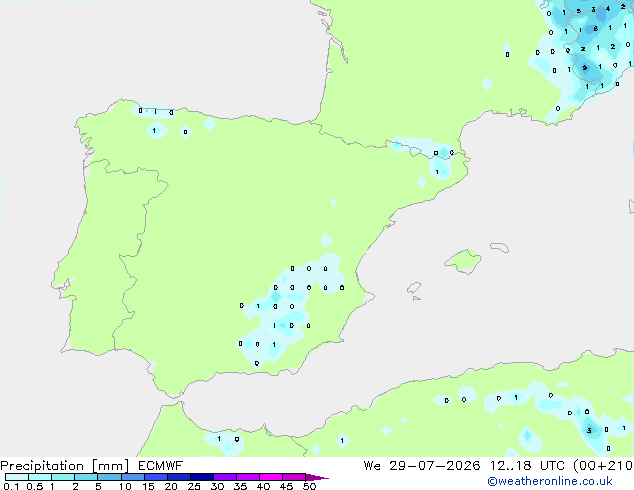
Task: Click the purple arrow tip above 50 mm
Action: (317, 477)
